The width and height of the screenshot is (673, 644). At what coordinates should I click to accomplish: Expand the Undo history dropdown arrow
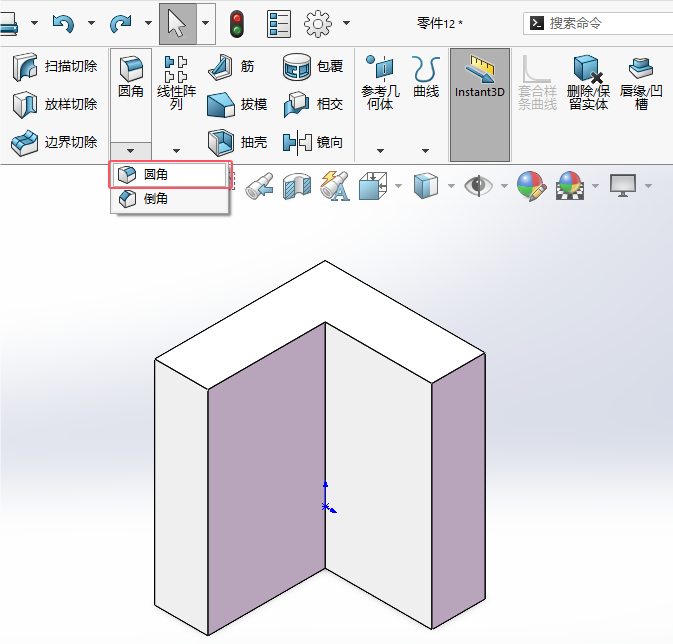pos(91,23)
